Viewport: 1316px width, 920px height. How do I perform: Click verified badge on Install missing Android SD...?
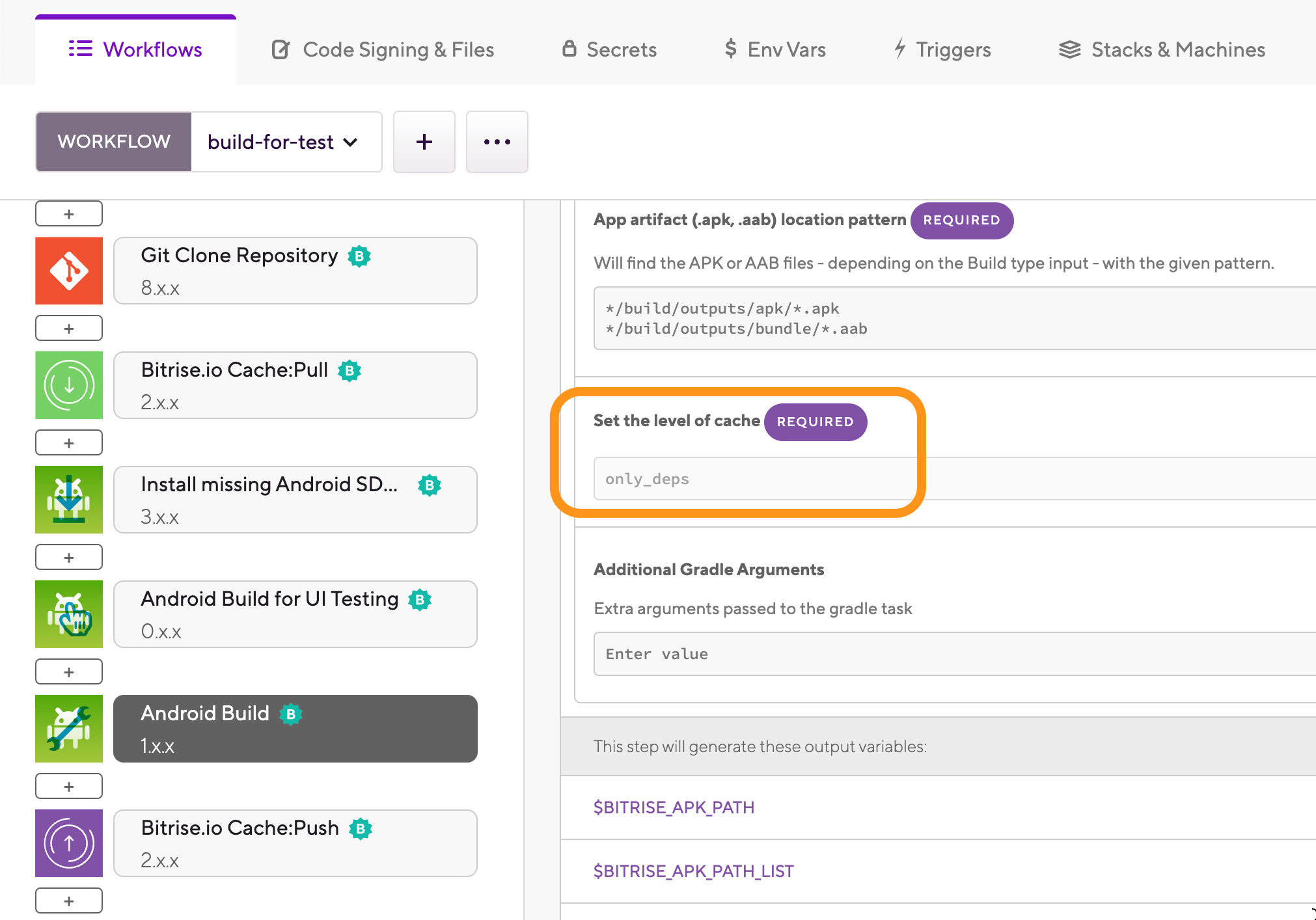point(430,485)
